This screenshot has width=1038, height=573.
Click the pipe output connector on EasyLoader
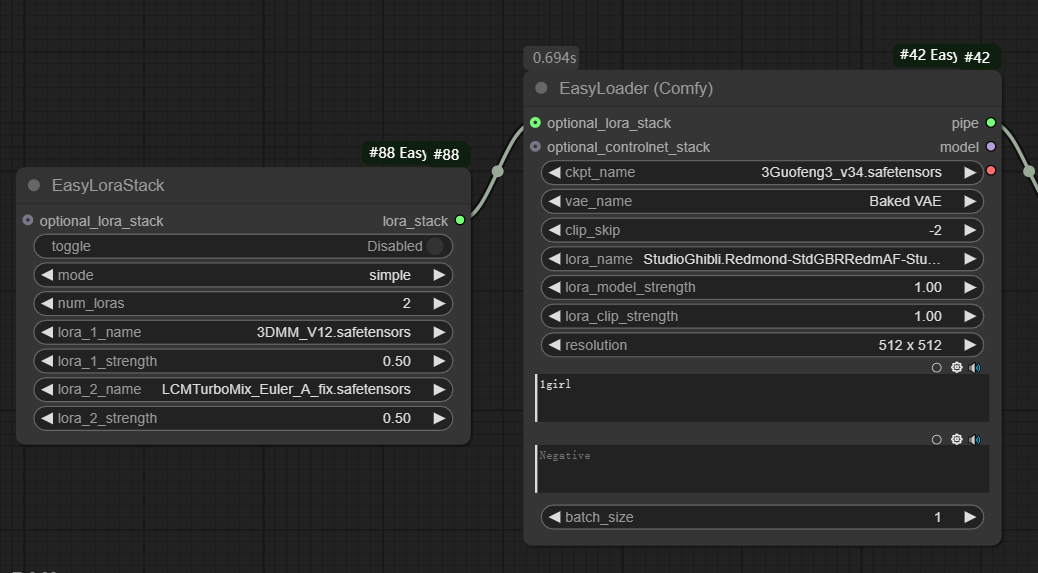990,123
